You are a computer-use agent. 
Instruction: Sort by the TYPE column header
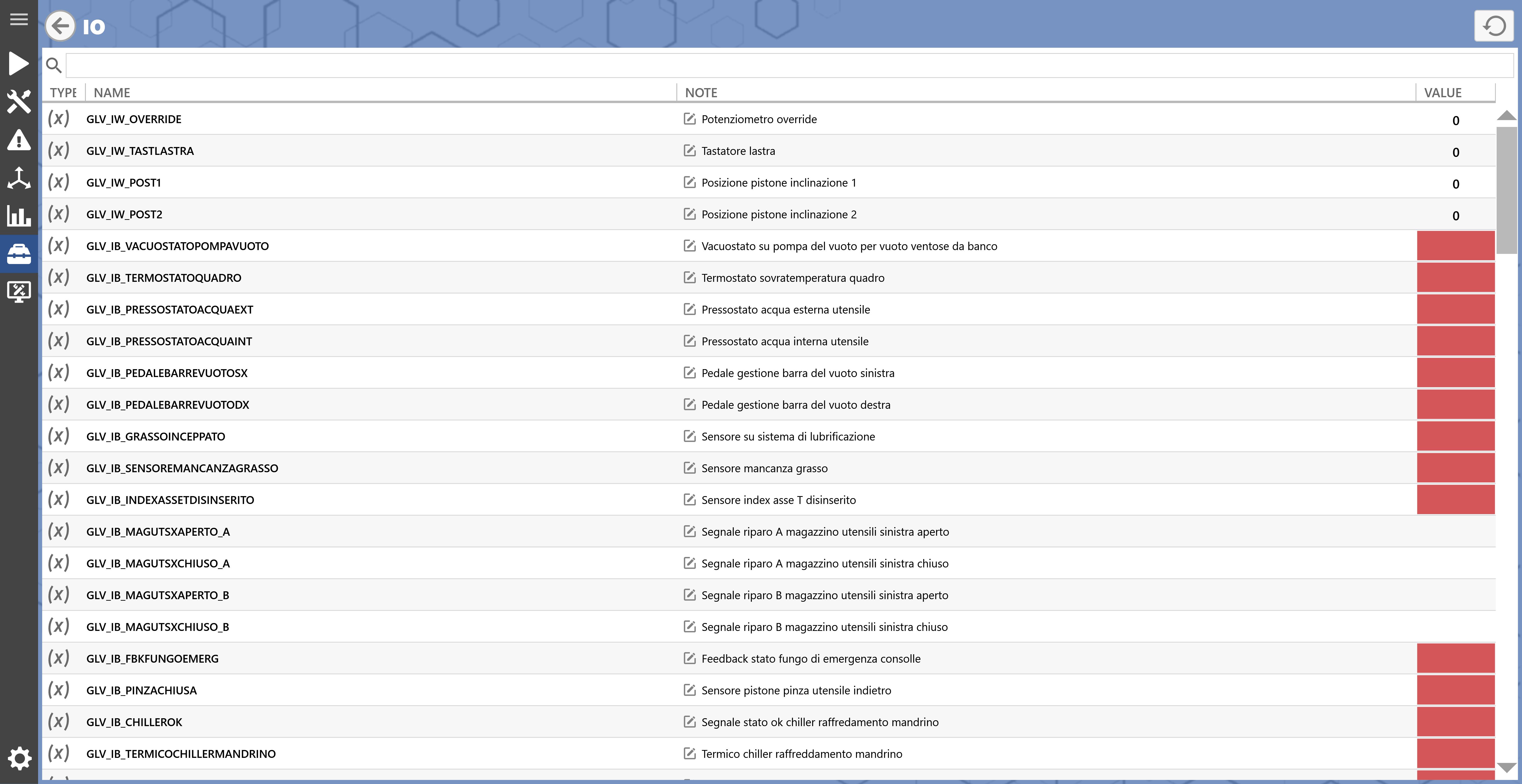(x=63, y=92)
